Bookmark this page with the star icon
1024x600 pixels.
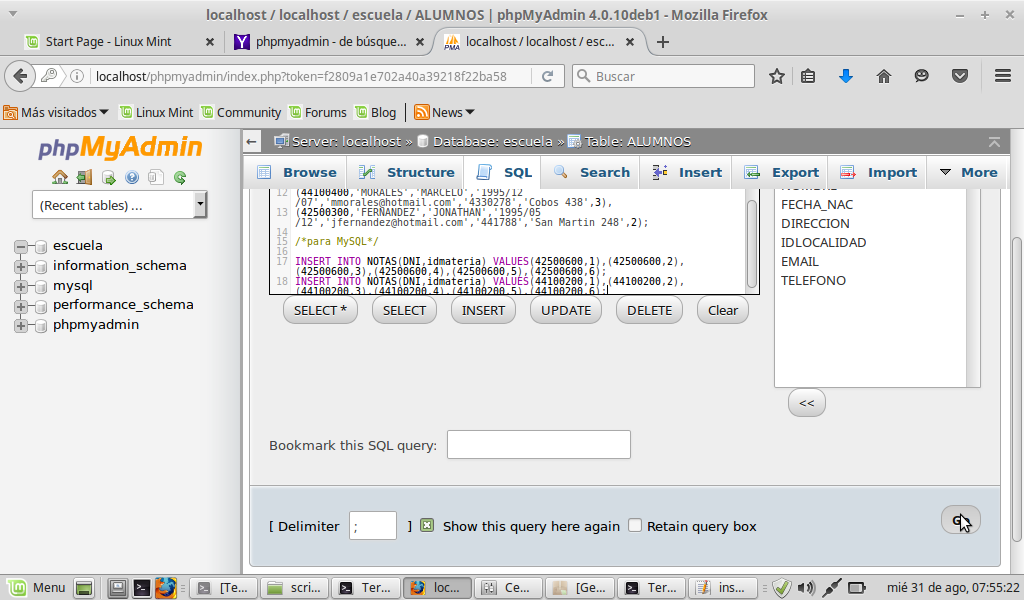point(777,76)
